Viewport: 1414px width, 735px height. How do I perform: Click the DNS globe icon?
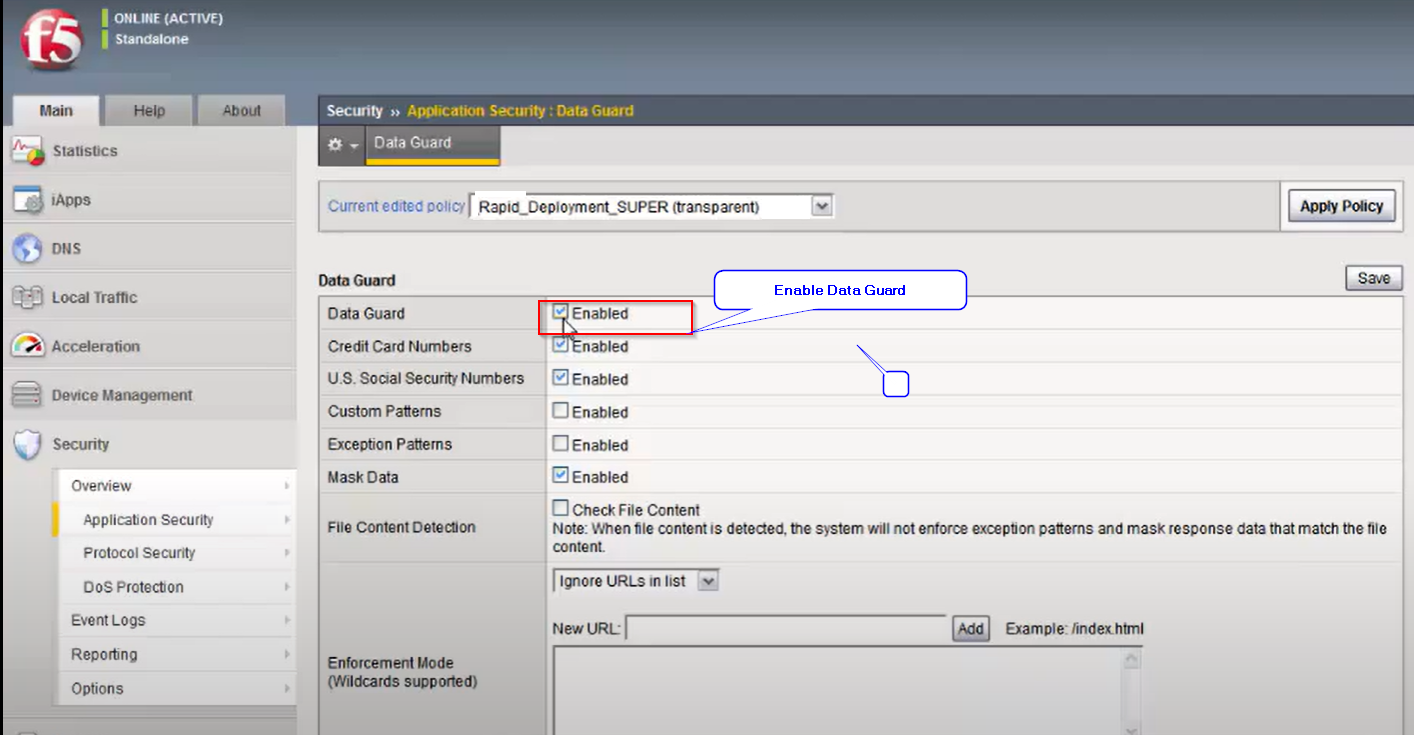click(28, 249)
